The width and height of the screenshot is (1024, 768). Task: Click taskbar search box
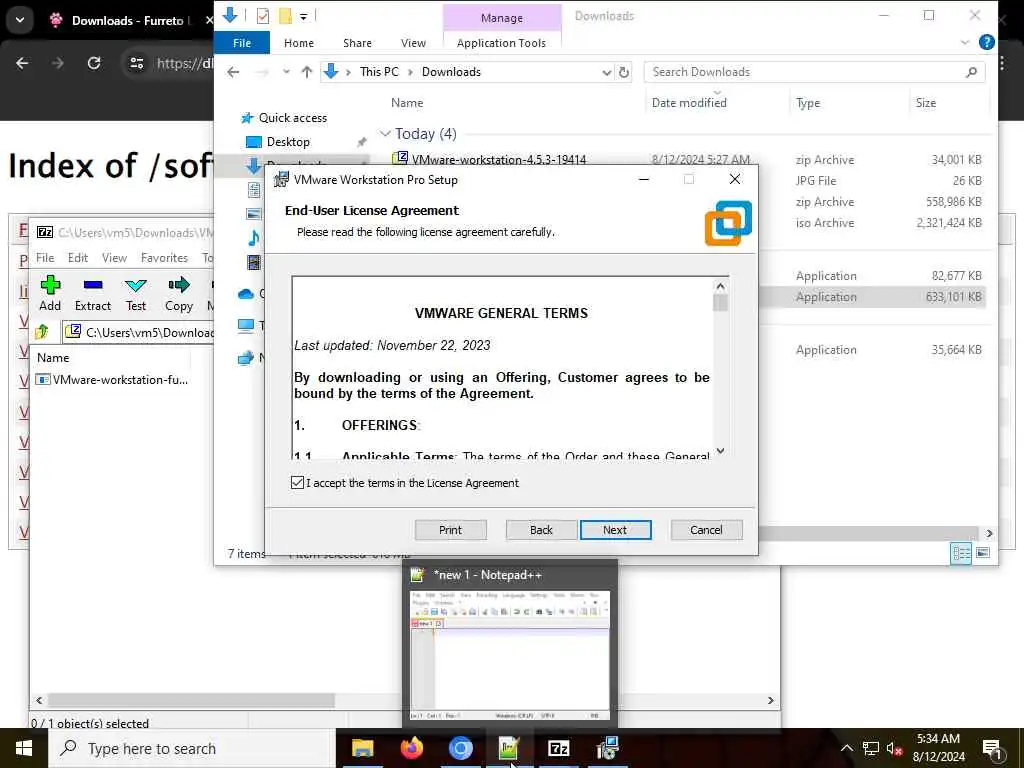click(193, 748)
